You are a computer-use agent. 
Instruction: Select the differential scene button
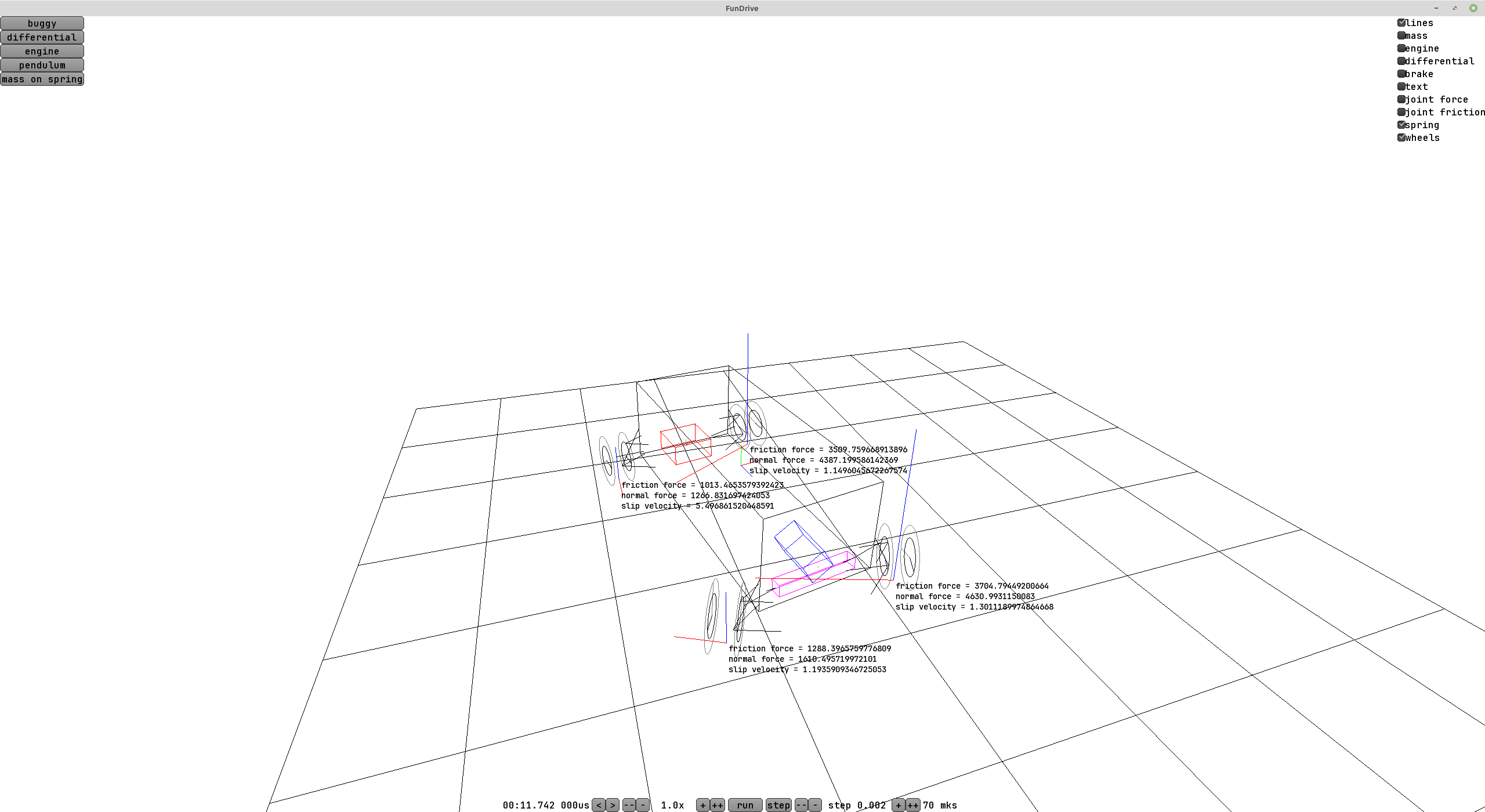pyautogui.click(x=42, y=37)
